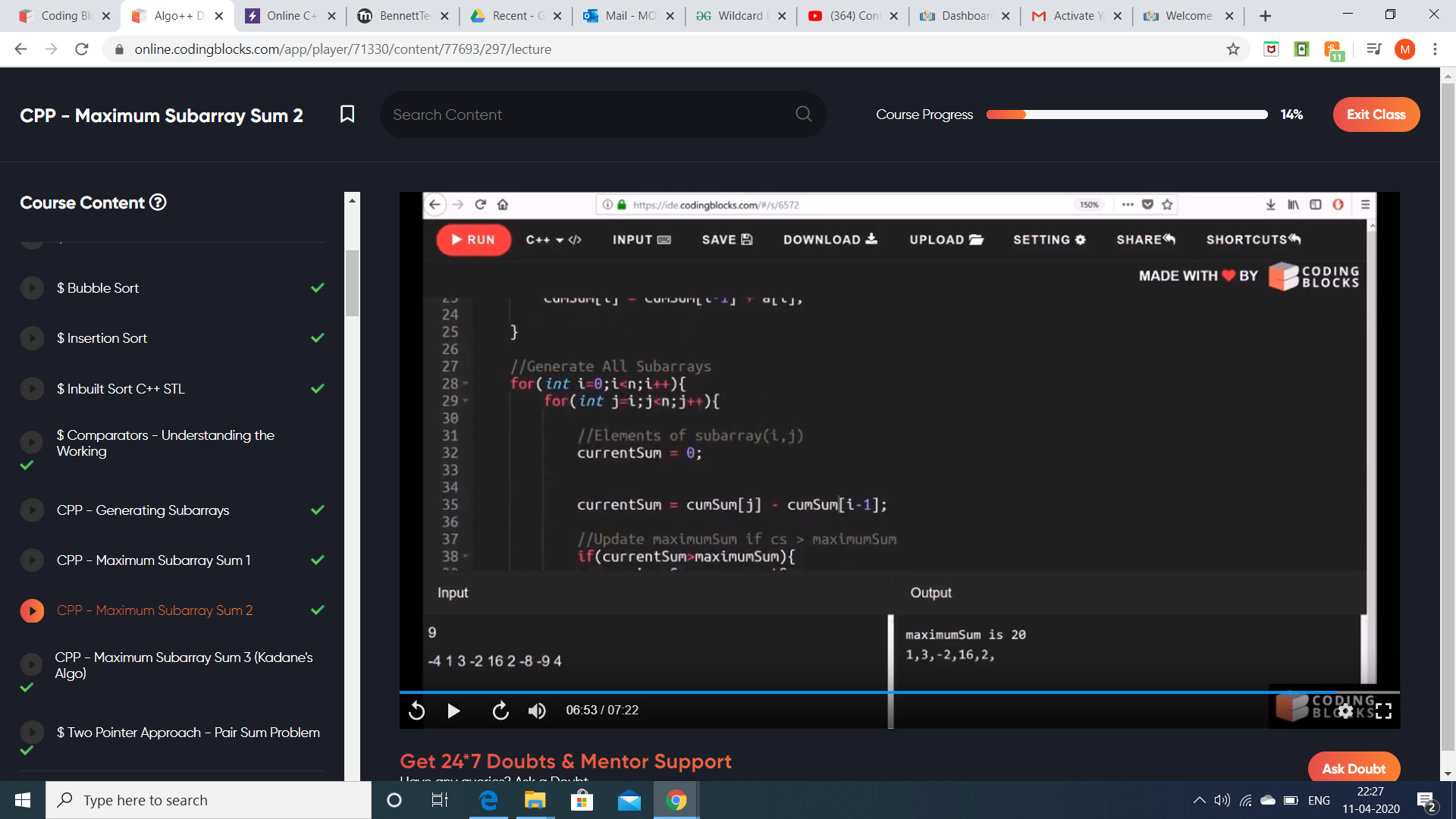The width and height of the screenshot is (1456, 819).
Task: Open the media control playlist icon in toolbar
Action: pyautogui.click(x=1373, y=49)
